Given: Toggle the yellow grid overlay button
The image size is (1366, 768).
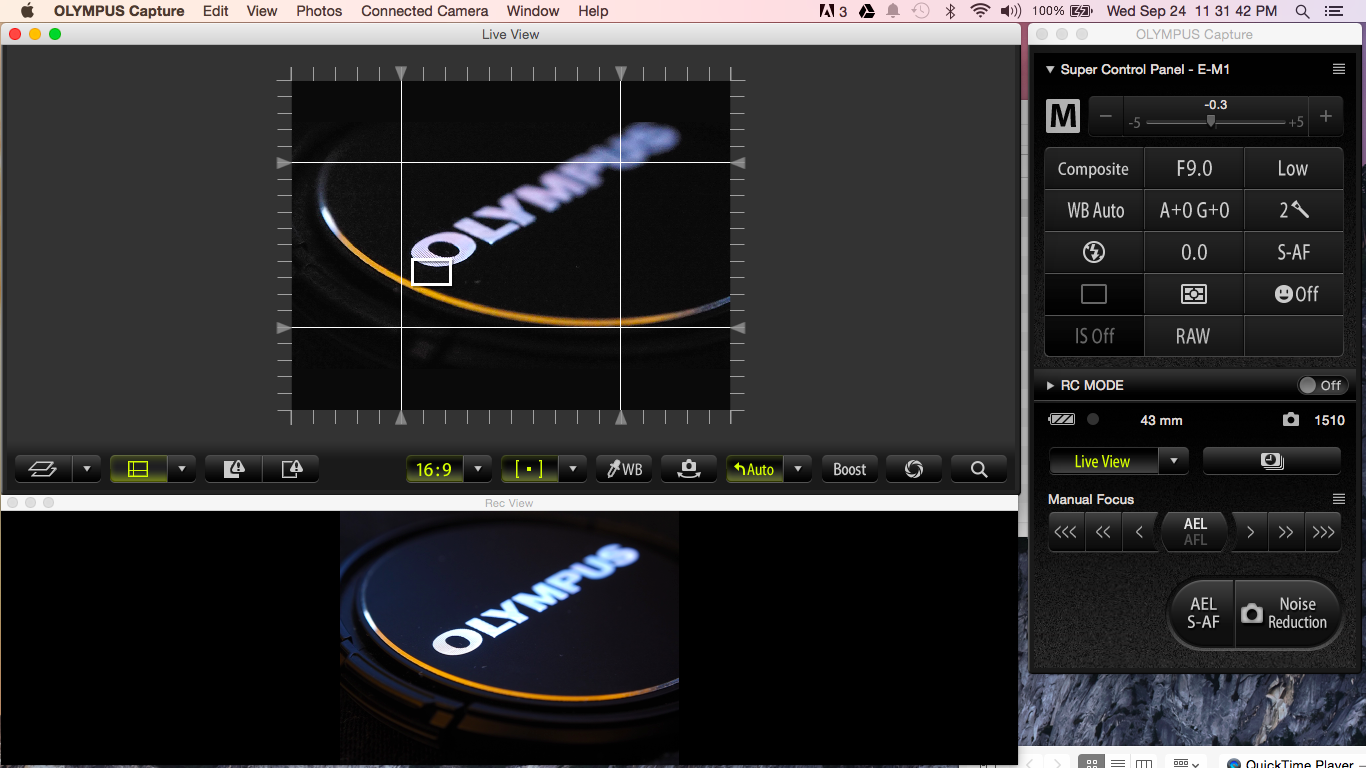Looking at the screenshot, I should pos(138,469).
